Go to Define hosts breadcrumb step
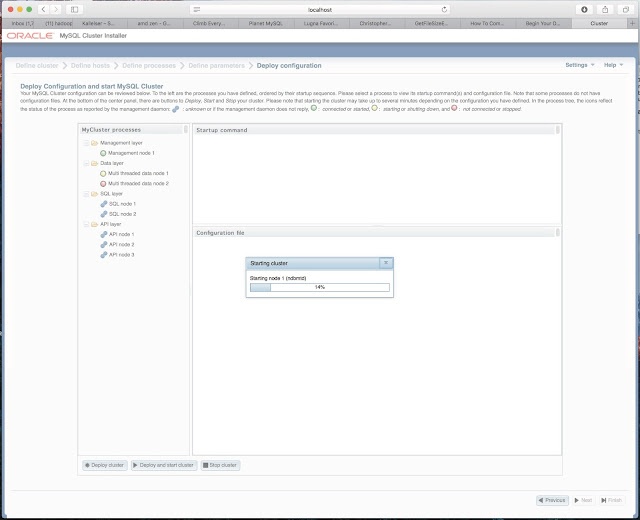The image size is (640, 520). [90, 66]
